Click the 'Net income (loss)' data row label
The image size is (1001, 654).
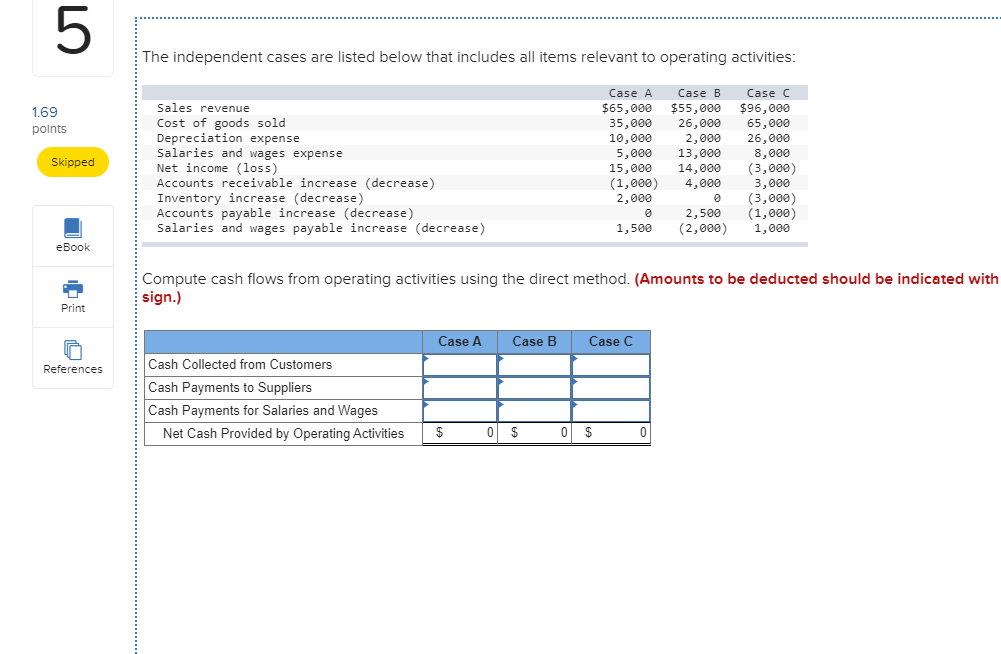pos(217,168)
